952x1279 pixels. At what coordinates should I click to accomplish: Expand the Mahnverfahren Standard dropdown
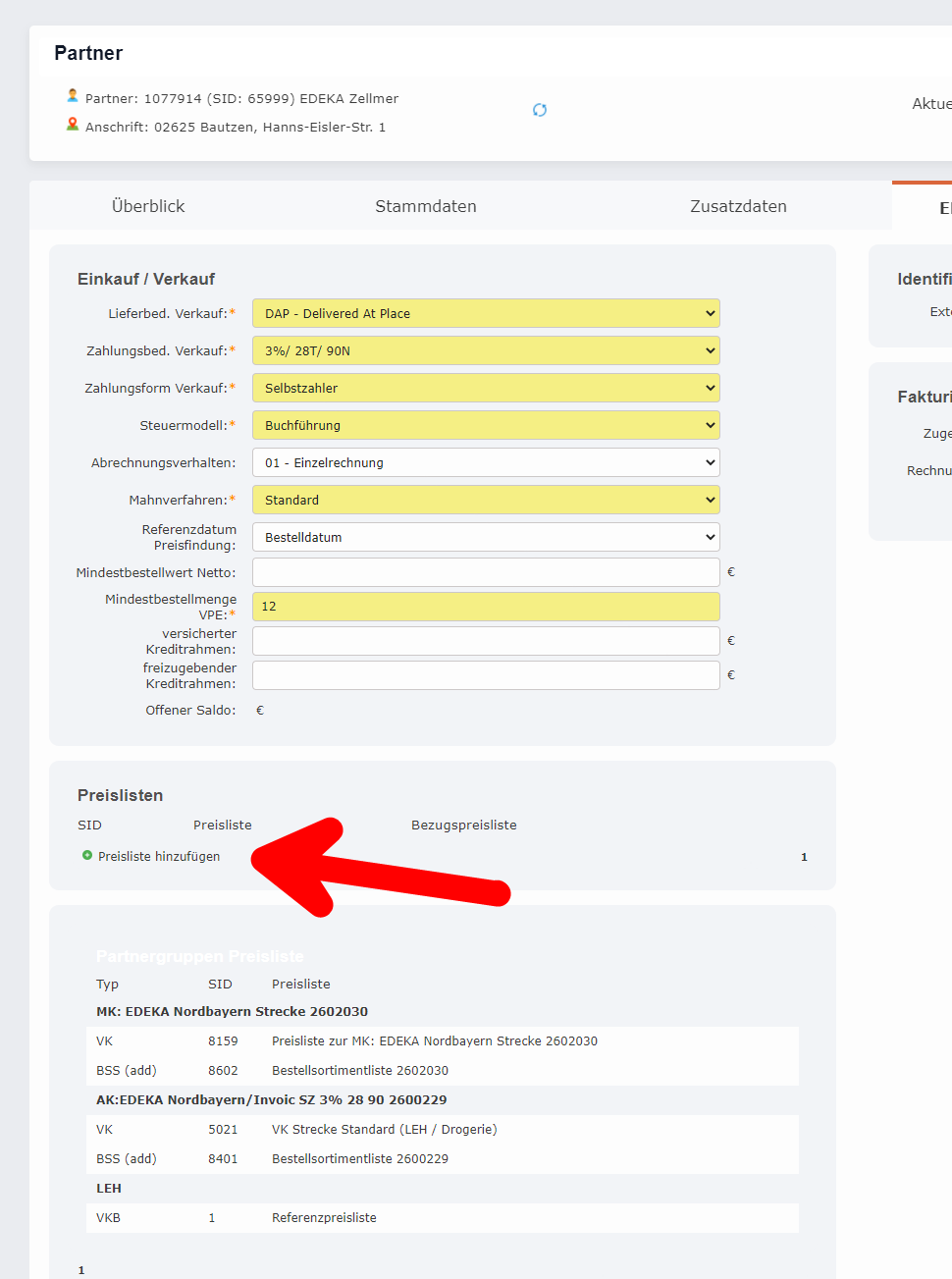pos(486,500)
